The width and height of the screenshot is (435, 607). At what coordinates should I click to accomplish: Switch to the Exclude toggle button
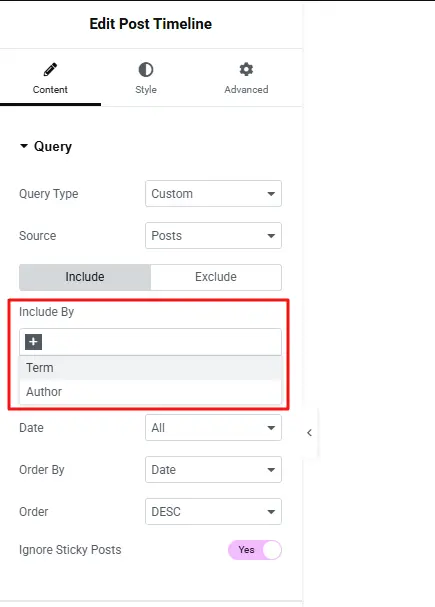[216, 277]
